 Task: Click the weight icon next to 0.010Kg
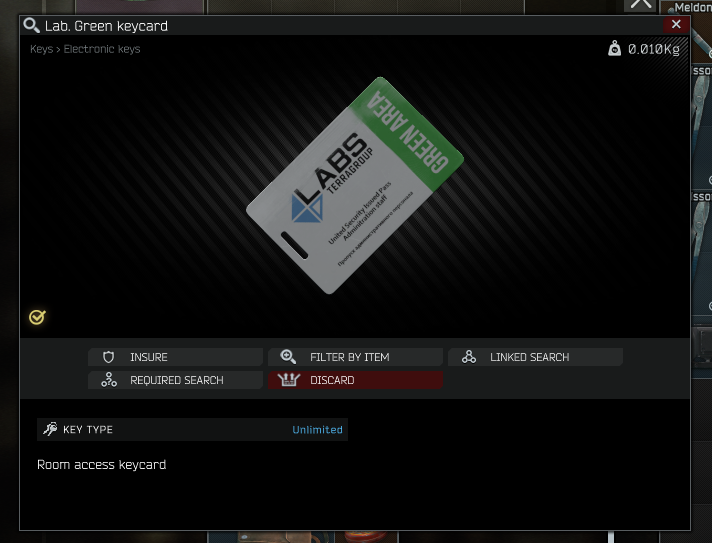614,48
